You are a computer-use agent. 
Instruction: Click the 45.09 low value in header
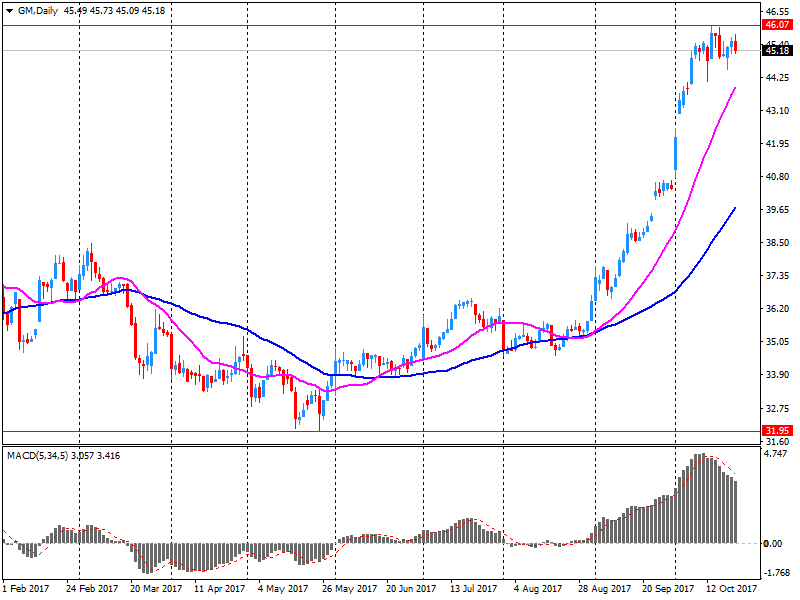[x=127, y=11]
